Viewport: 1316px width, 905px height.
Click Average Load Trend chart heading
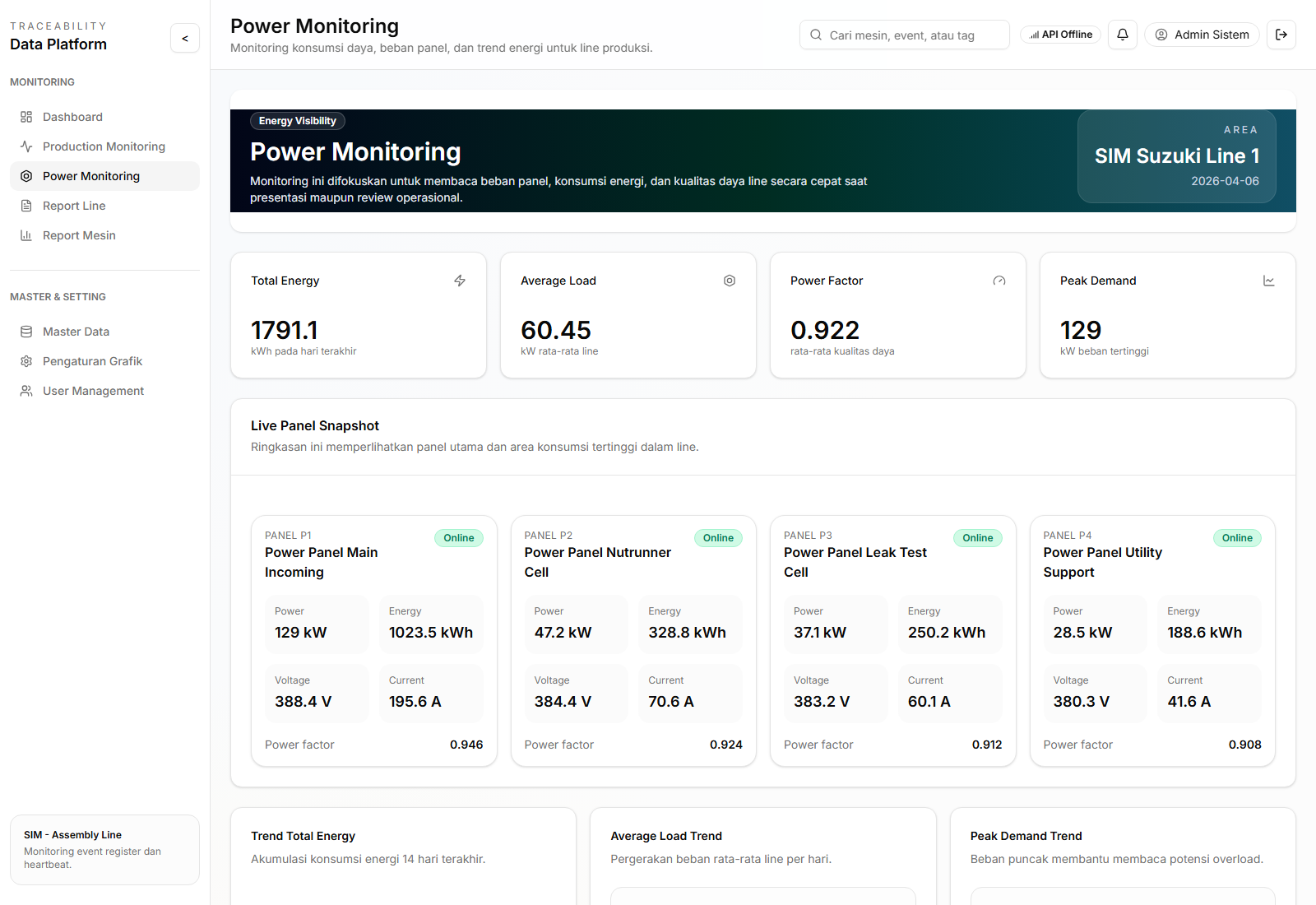click(666, 836)
